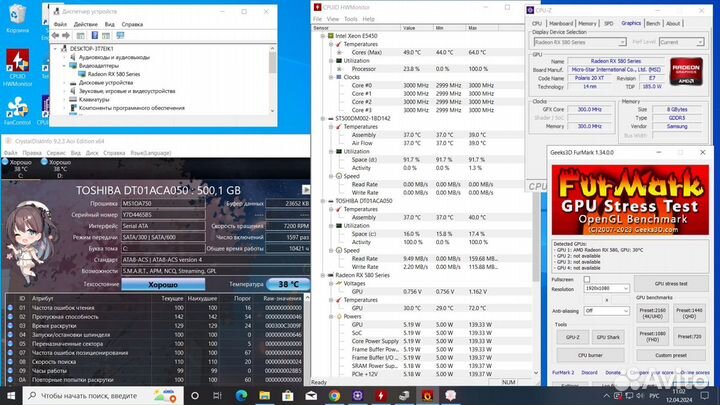720x405 pixels.
Task: Open the Perf Level dropdown in CPU-Z
Action: tap(681, 42)
